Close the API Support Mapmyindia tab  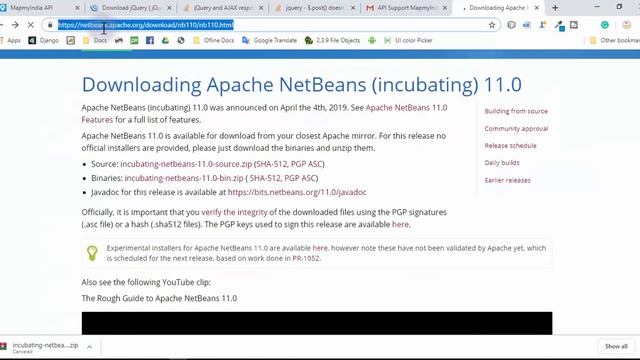[x=445, y=8]
